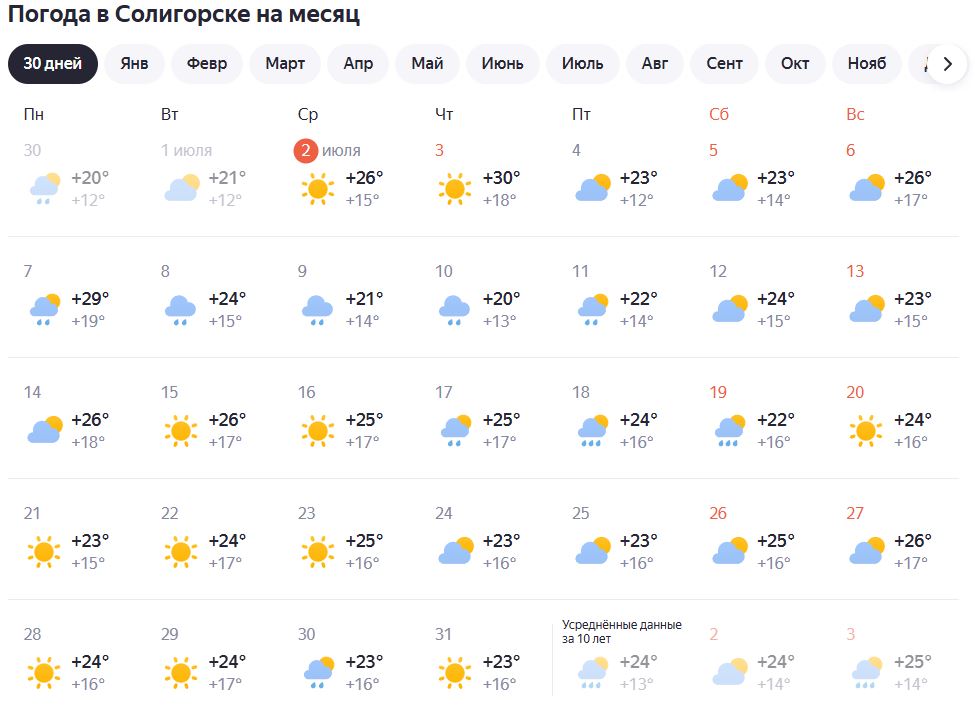Click the sunny icon for July 3
The height and width of the screenshot is (712, 975).
coord(455,188)
